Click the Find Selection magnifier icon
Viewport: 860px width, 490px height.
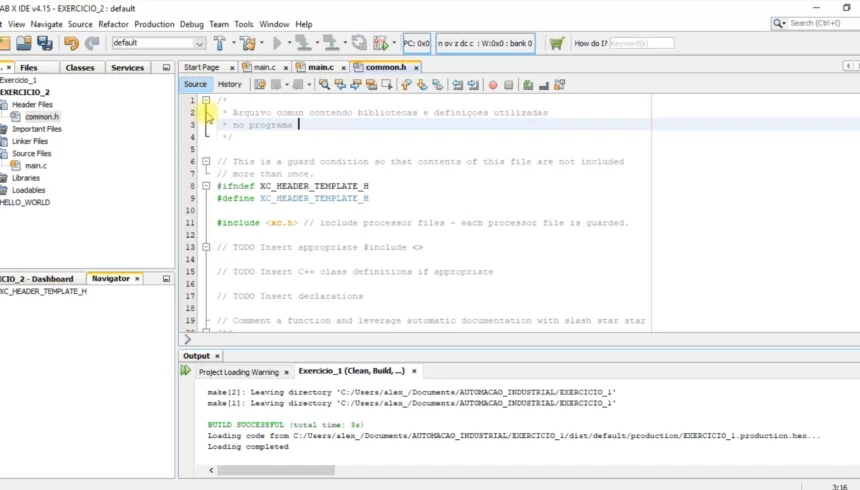coord(324,85)
